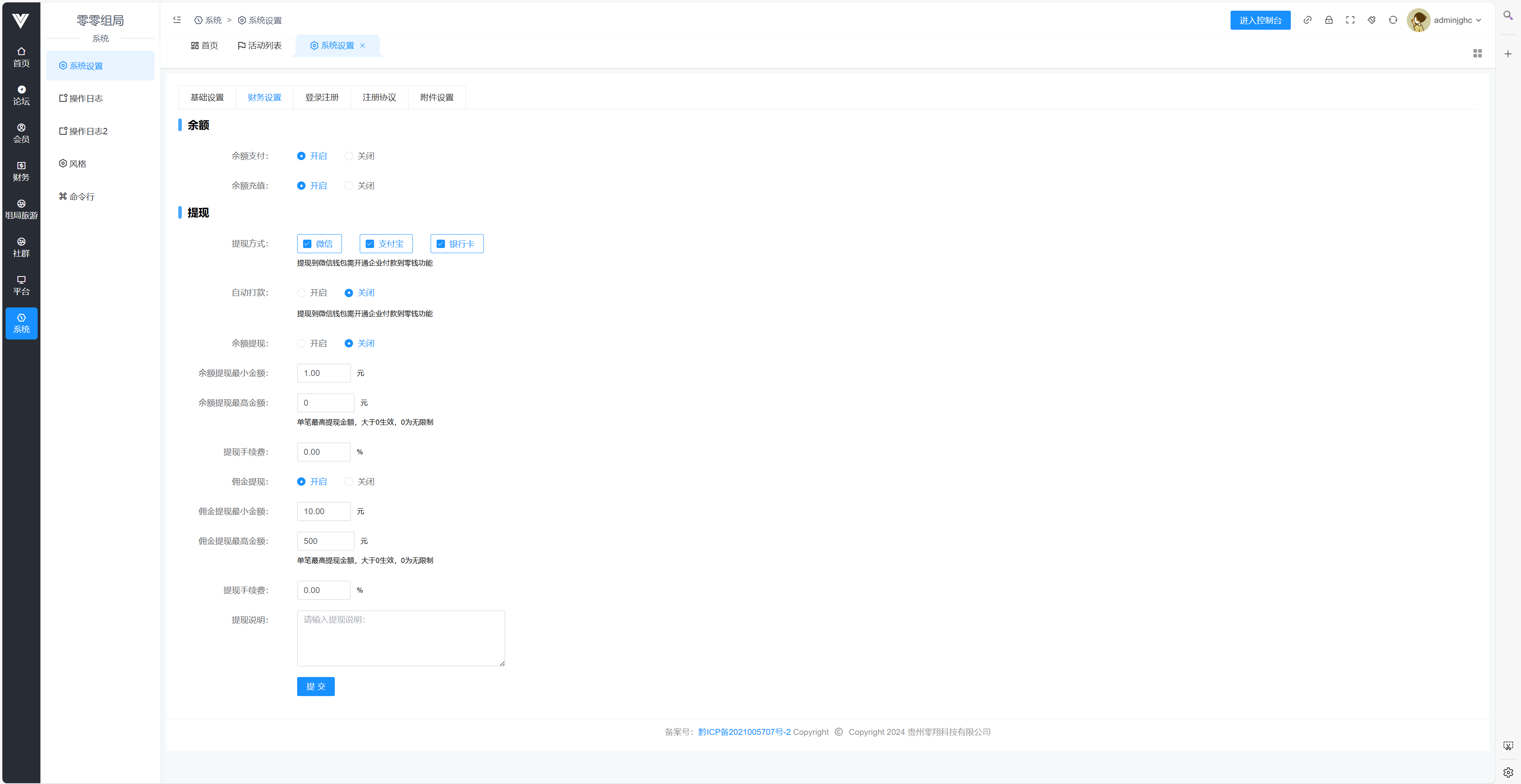The image size is (1521, 784).
Task: Uncheck the 微信 withdrawal method checkbox
Action: [x=307, y=244]
